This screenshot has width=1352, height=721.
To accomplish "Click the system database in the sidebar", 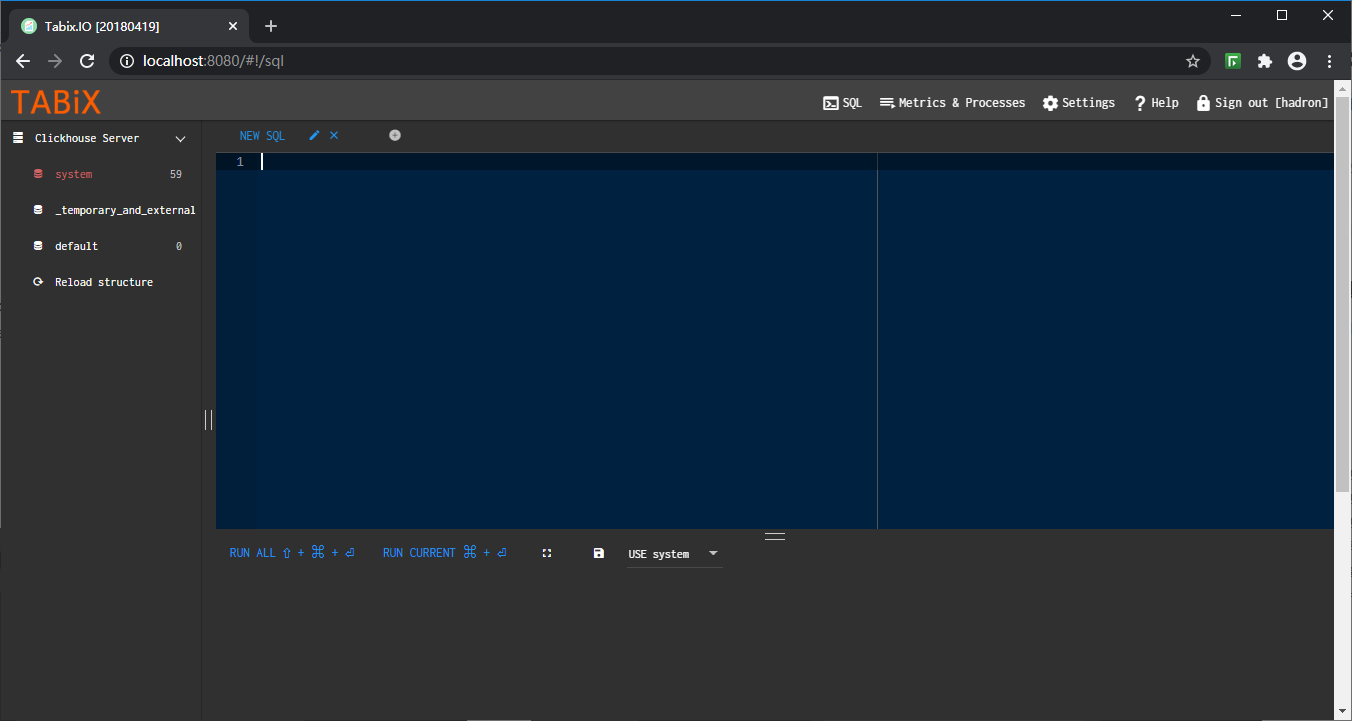I will (x=73, y=173).
